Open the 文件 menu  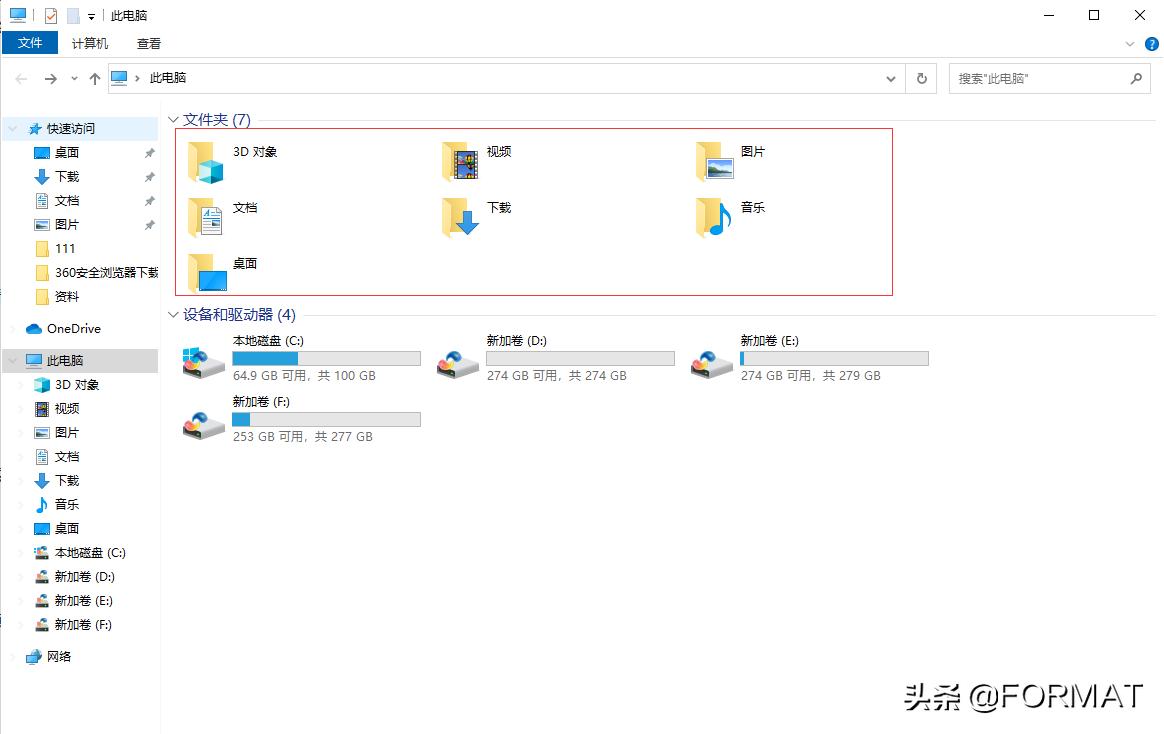[30, 43]
